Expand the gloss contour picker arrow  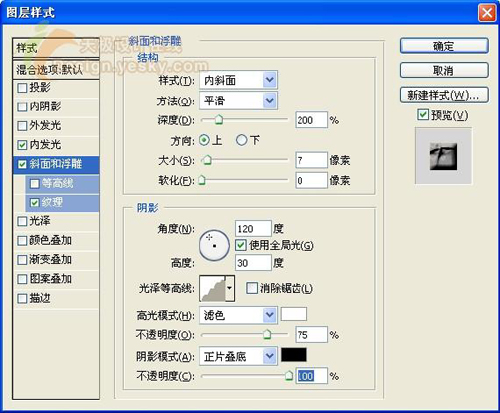tap(230, 288)
